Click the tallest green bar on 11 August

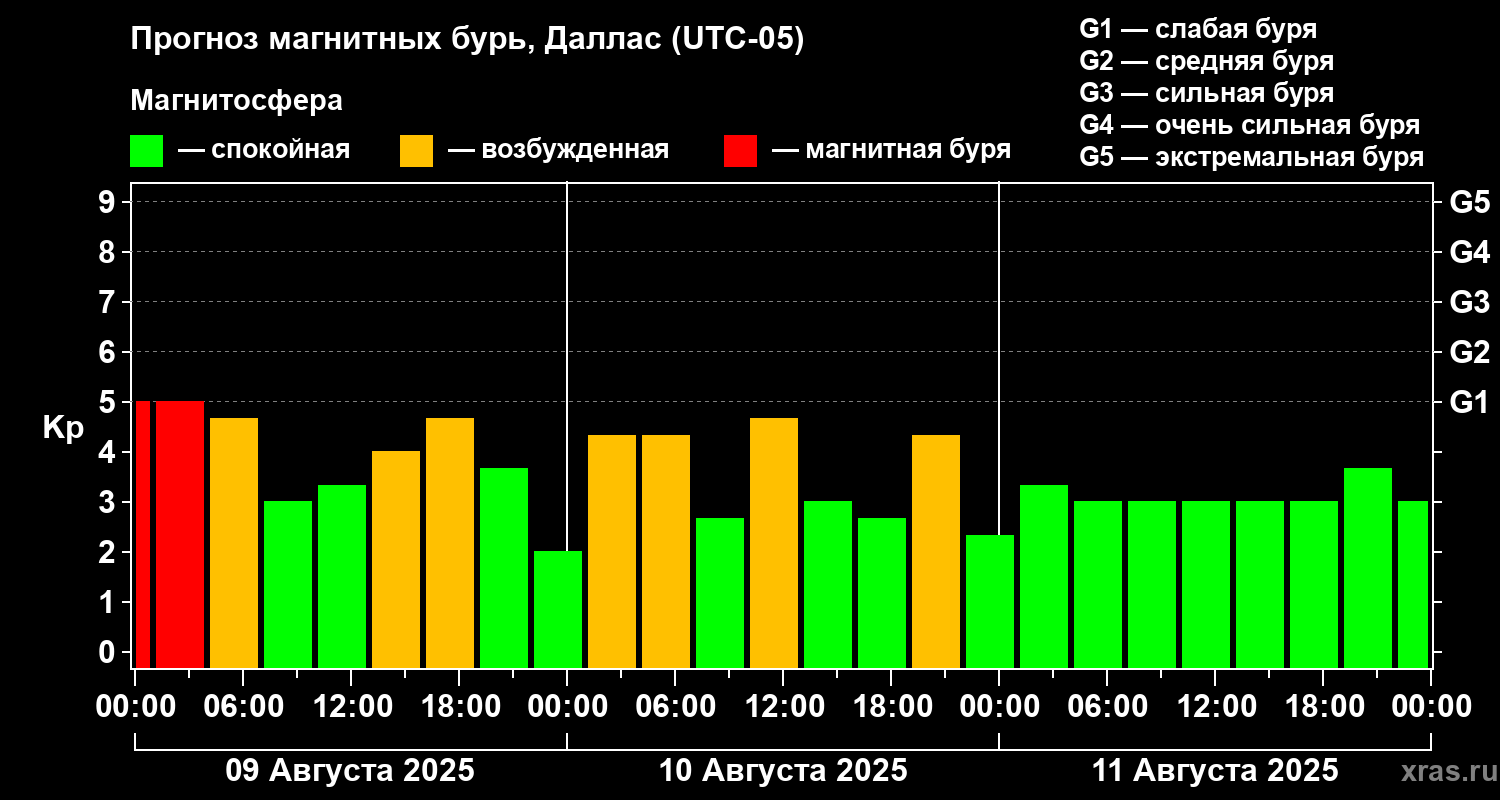click(x=1368, y=567)
